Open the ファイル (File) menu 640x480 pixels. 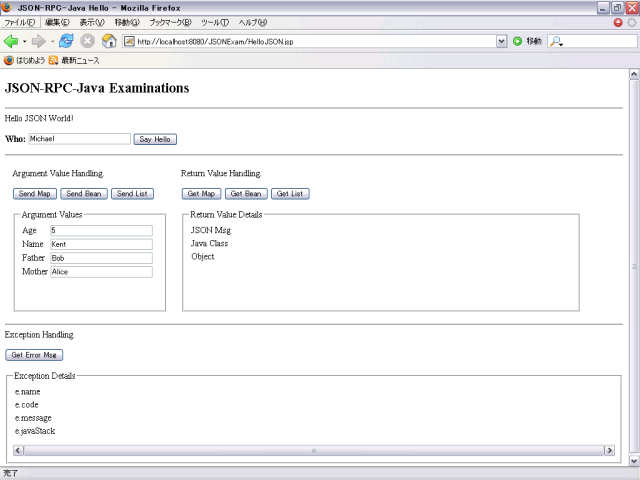tap(19, 22)
